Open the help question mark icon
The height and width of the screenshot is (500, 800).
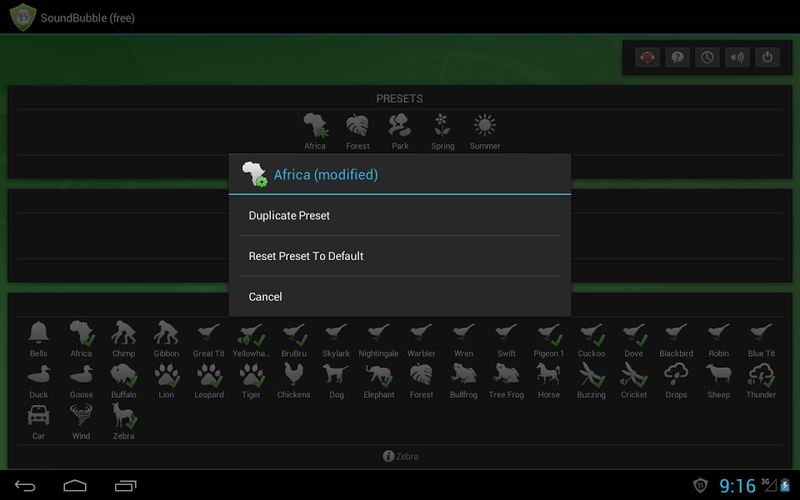click(x=678, y=57)
